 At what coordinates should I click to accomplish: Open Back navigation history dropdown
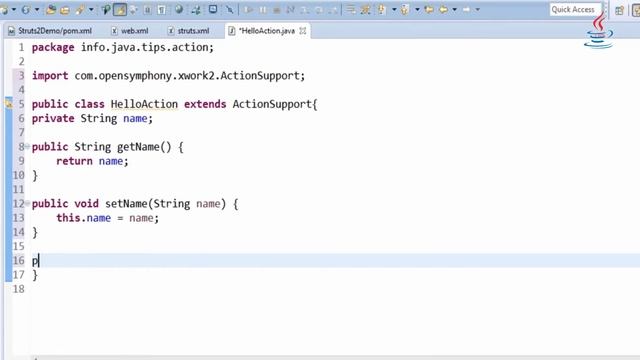pyautogui.click(x=454, y=9)
